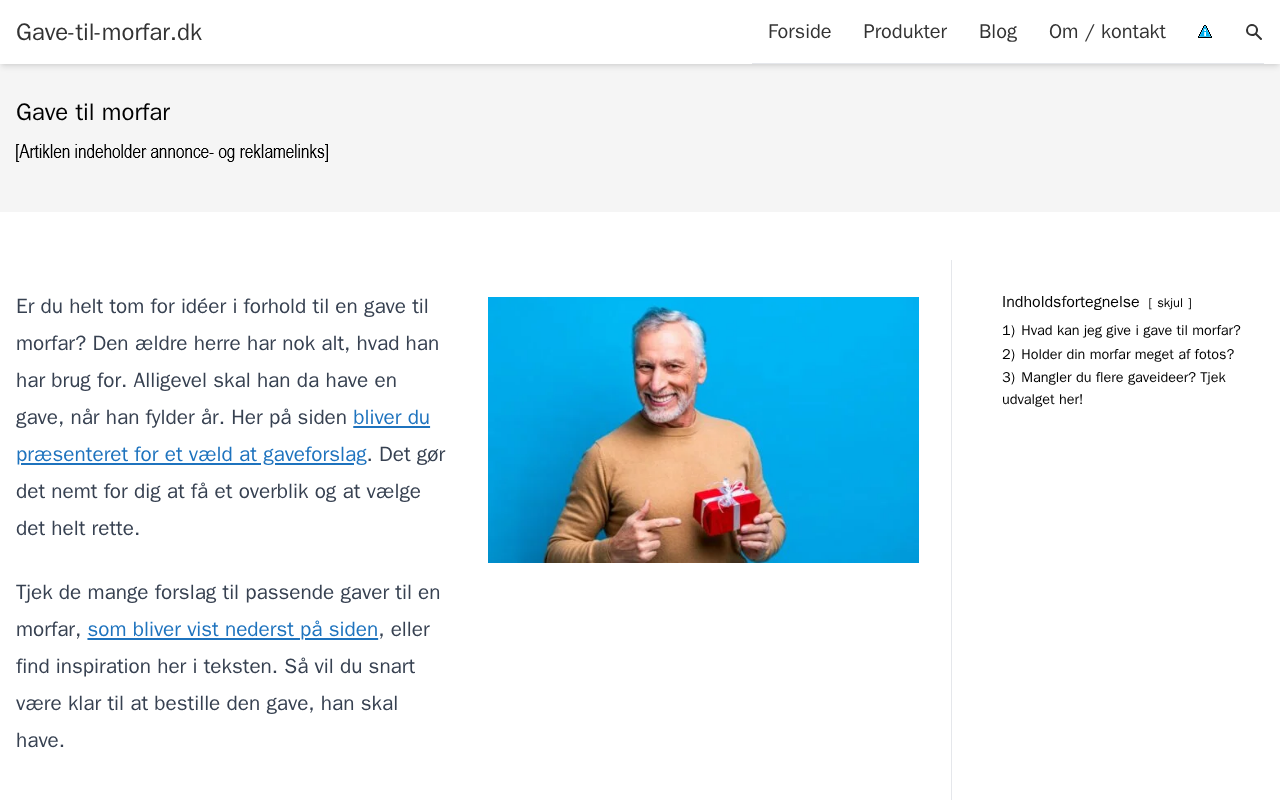The image size is (1280, 800).
Task: Click the paragraph starting 'Tjek de mange forslag'
Action: [x=231, y=666]
